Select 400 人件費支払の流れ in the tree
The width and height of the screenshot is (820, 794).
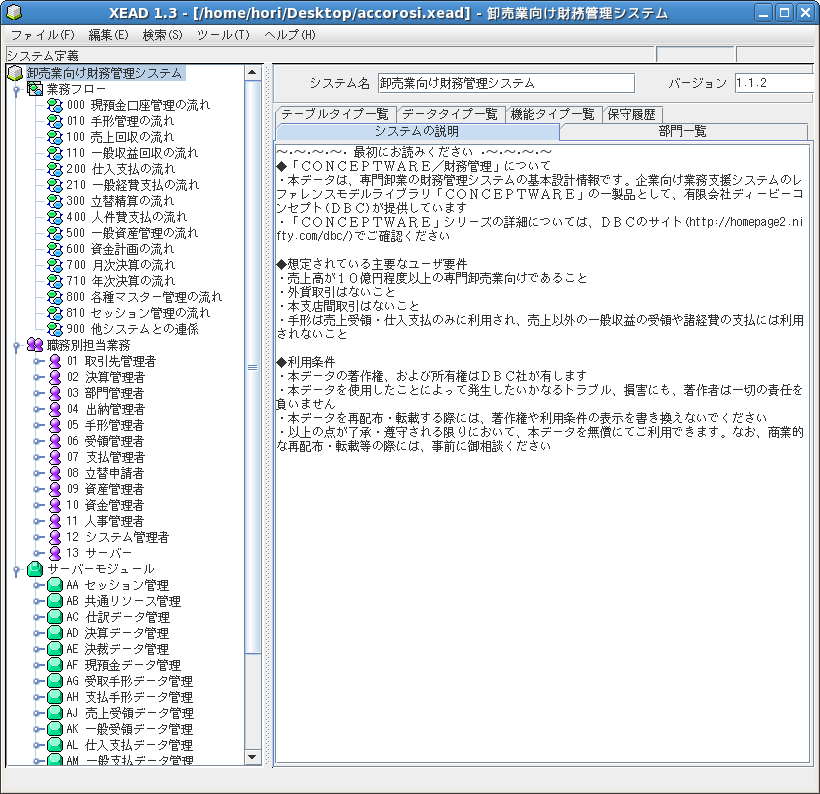(x=127, y=217)
